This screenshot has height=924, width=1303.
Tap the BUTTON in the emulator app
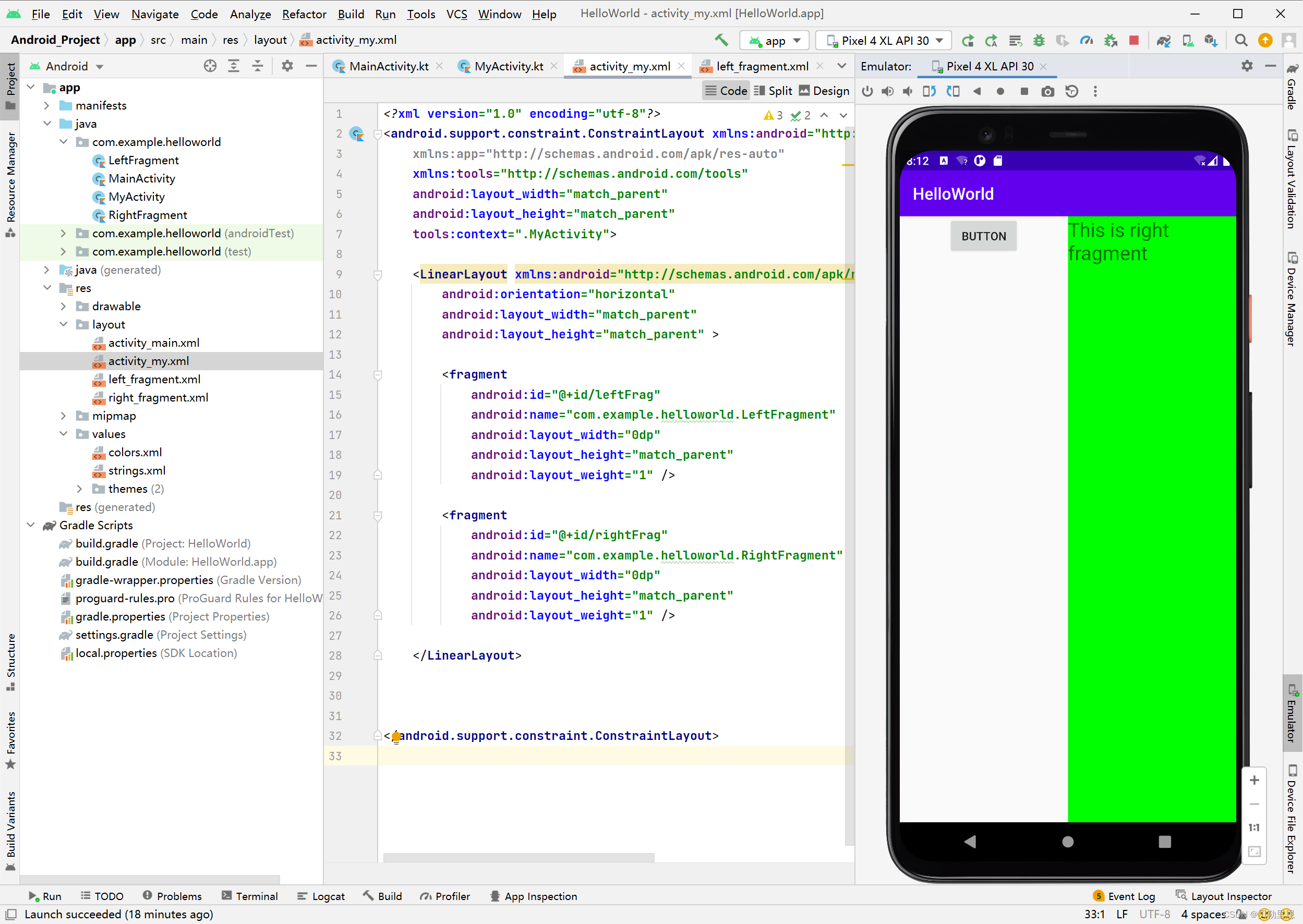tap(983, 236)
